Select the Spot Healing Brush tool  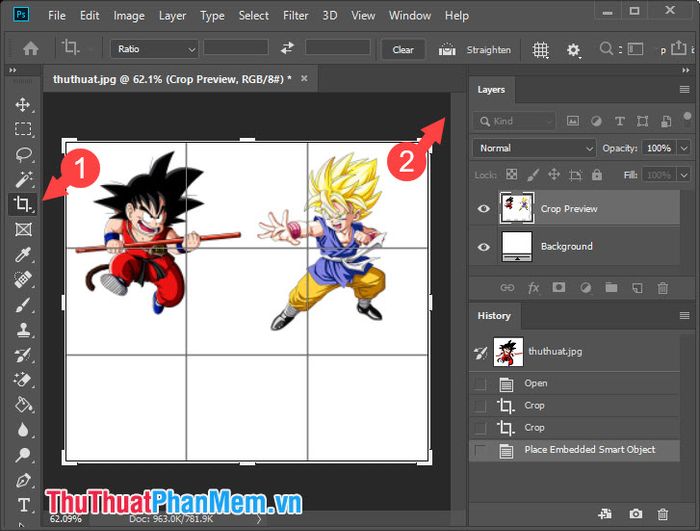coord(23,280)
